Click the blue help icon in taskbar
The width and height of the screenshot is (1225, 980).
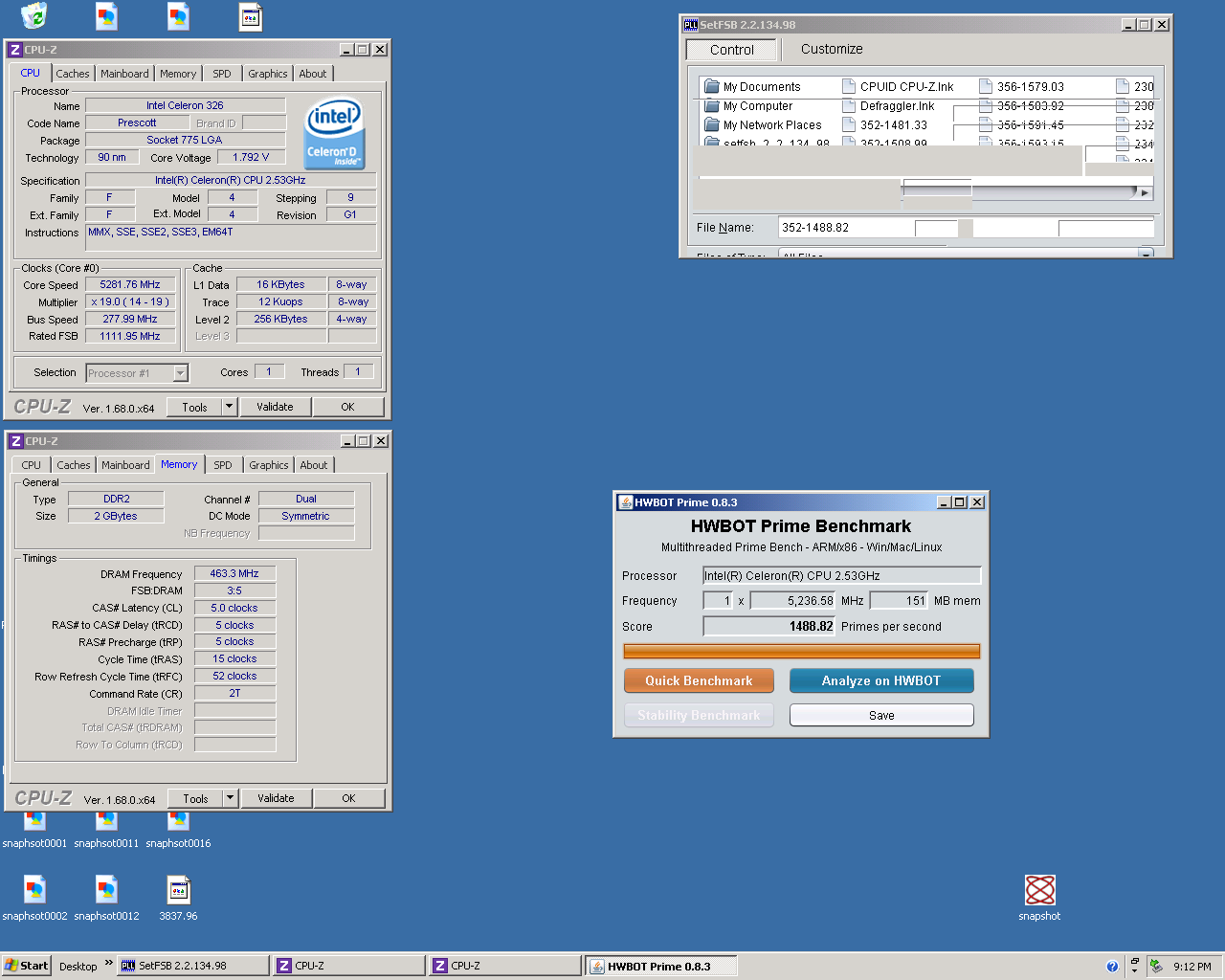coord(1112,967)
